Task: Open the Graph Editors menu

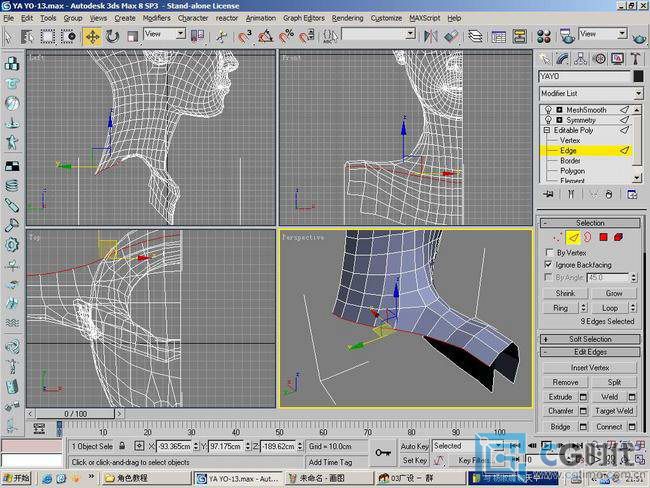Action: [303, 18]
